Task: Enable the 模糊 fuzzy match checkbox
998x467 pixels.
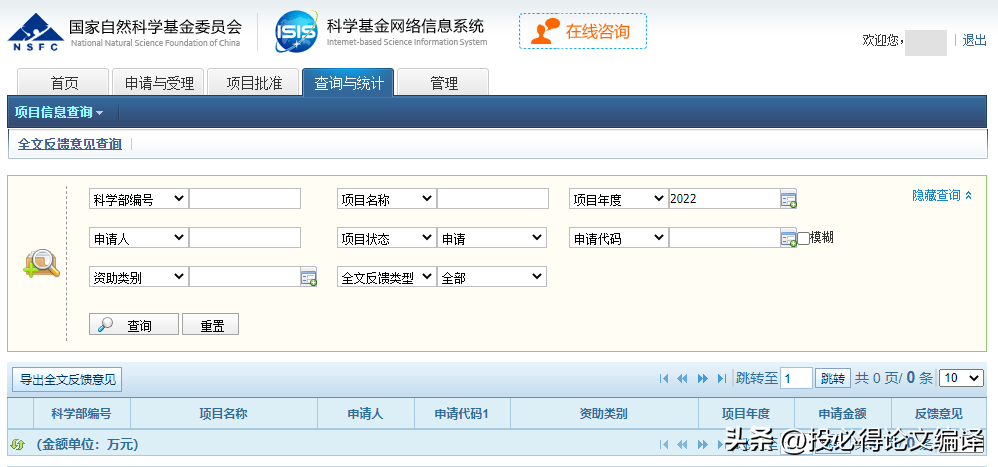Action: [804, 239]
